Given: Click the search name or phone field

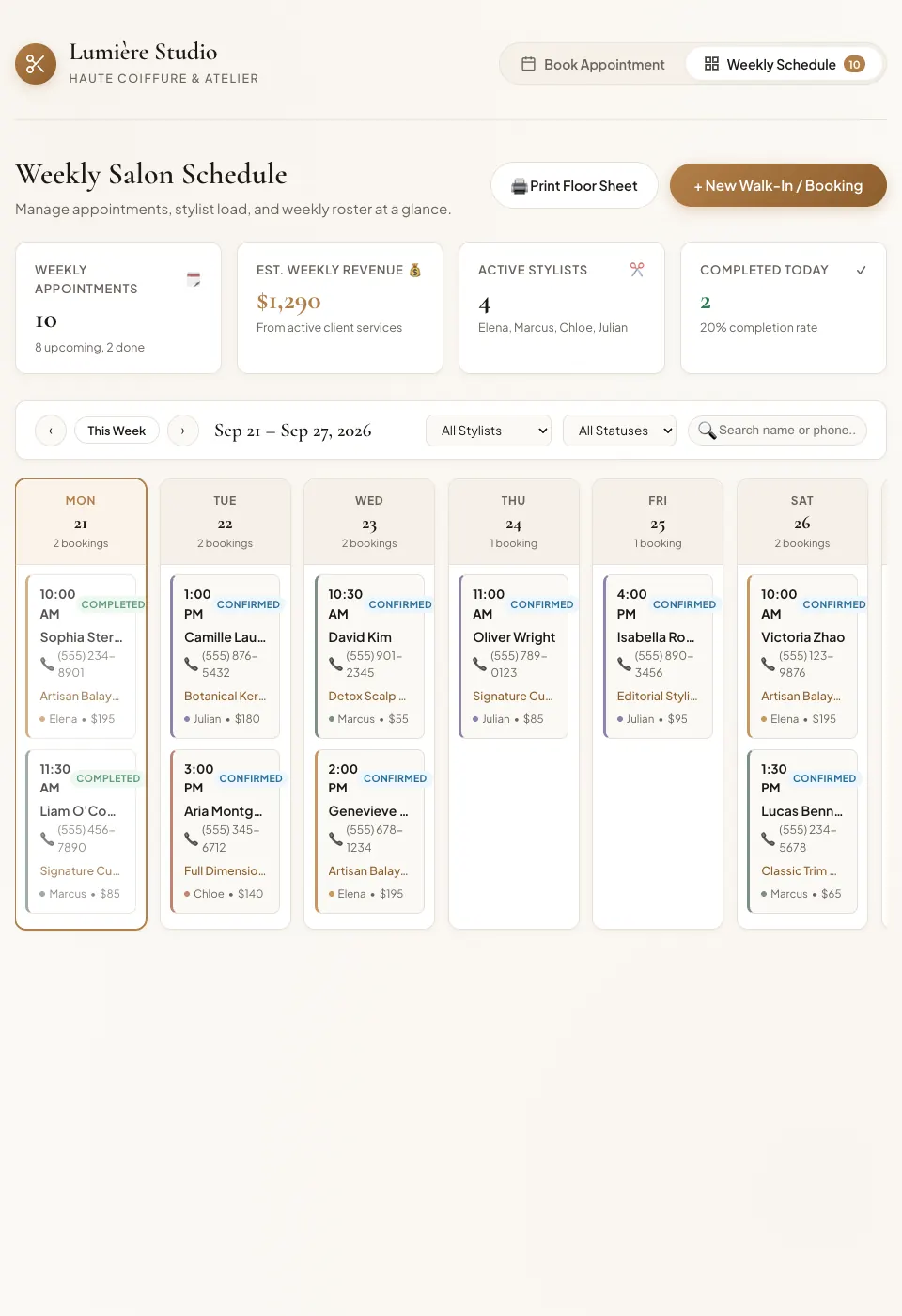Looking at the screenshot, I should [777, 431].
